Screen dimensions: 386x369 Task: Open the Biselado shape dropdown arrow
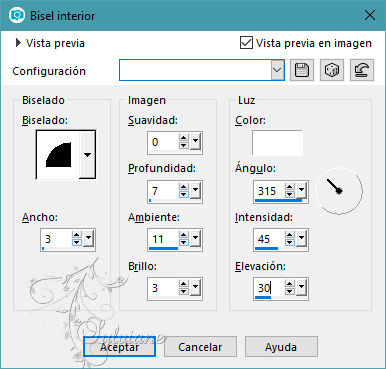point(87,155)
